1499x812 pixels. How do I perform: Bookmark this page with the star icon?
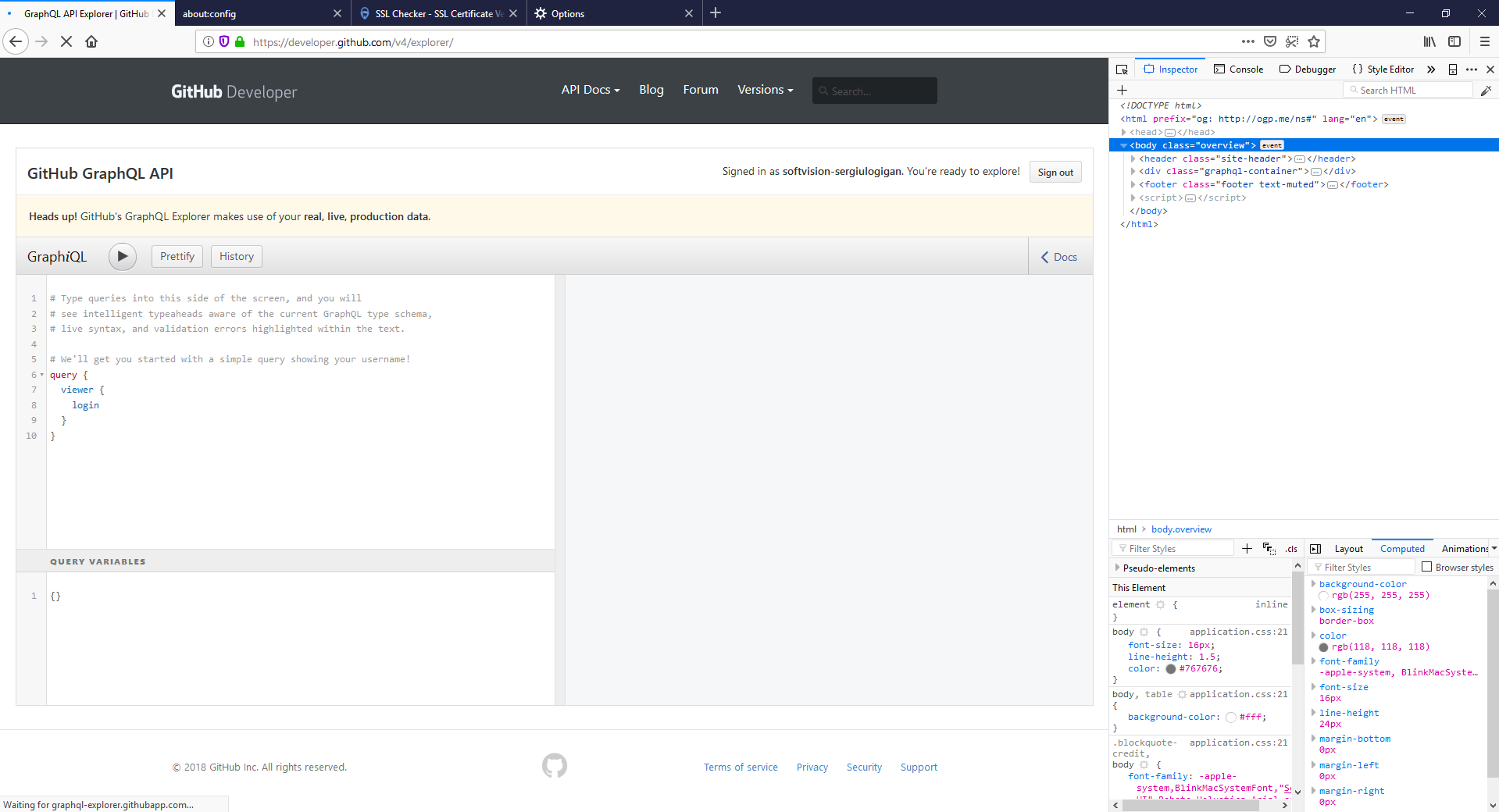(1314, 41)
